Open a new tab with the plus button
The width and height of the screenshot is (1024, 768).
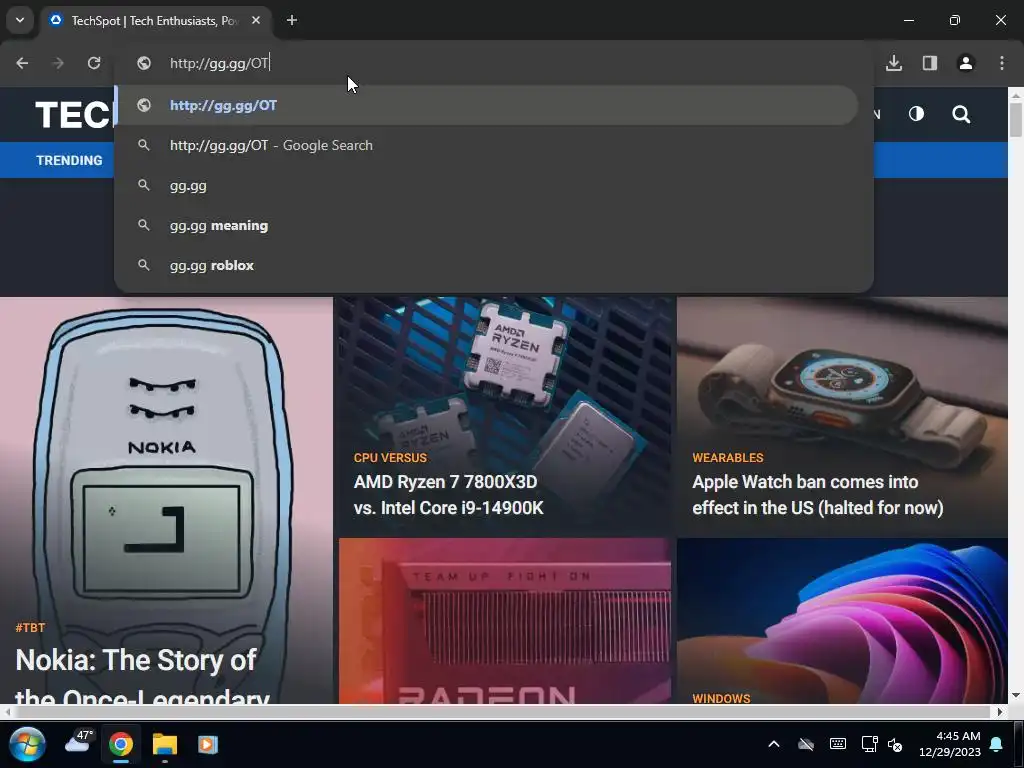click(x=292, y=20)
